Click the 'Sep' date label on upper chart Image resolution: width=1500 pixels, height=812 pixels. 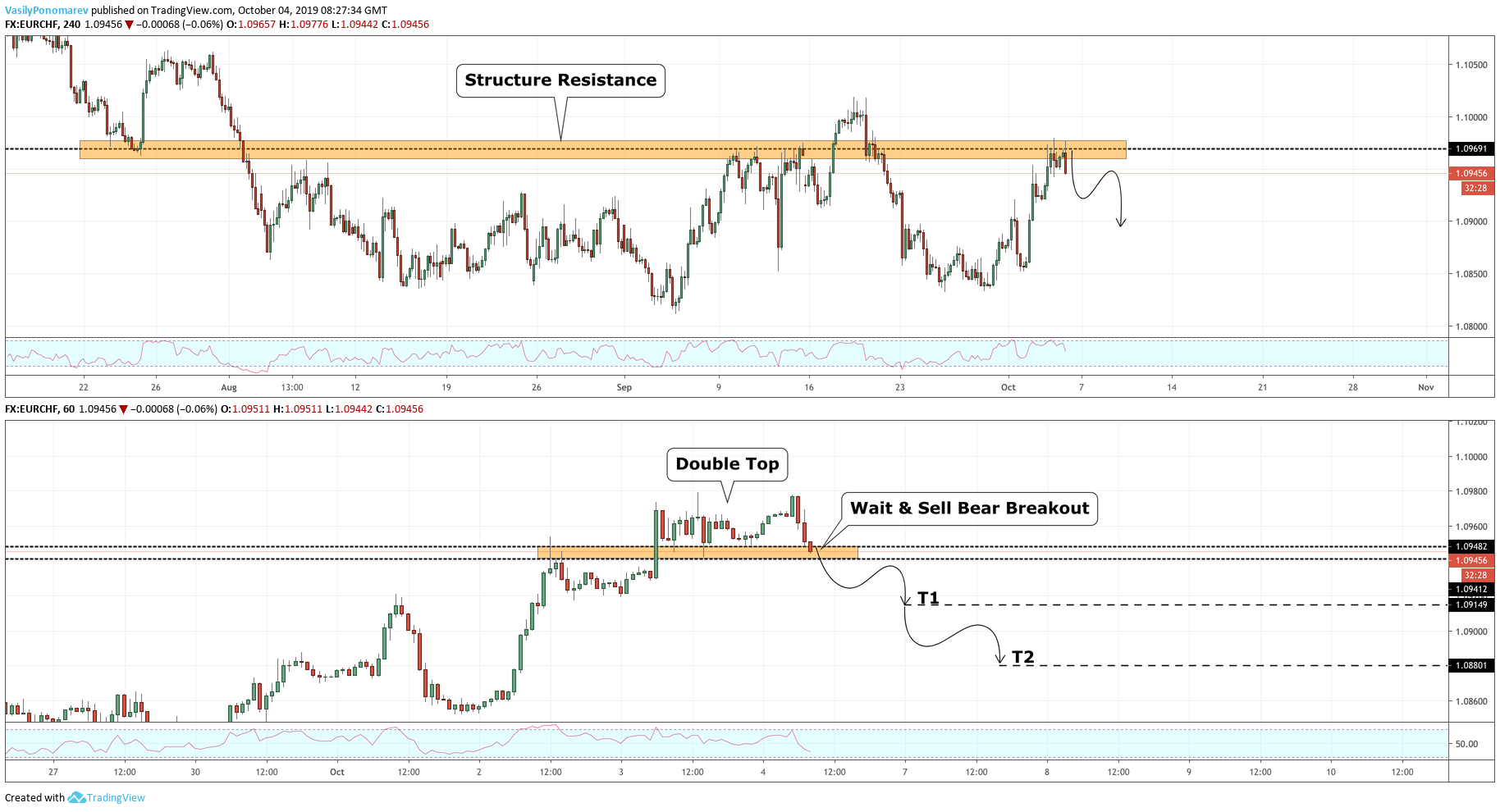pos(624,387)
